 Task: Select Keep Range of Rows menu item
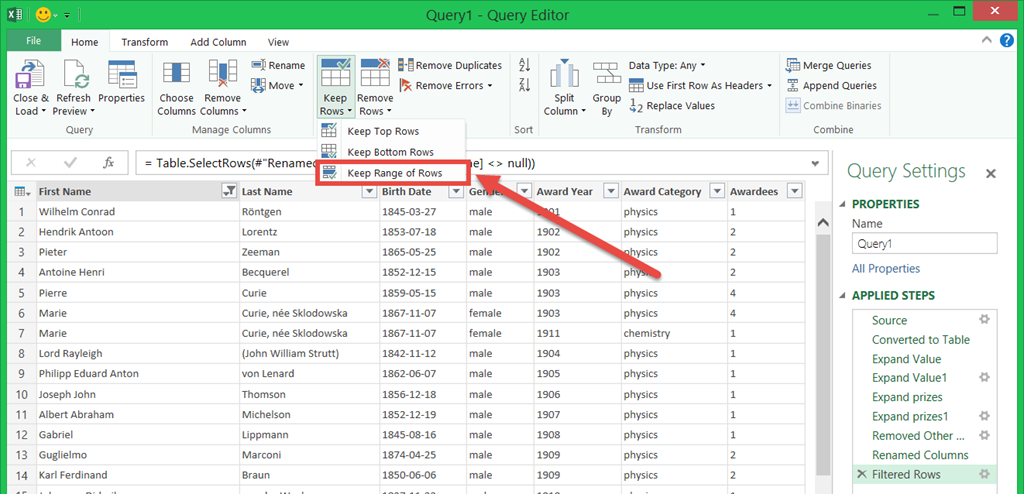click(x=393, y=173)
